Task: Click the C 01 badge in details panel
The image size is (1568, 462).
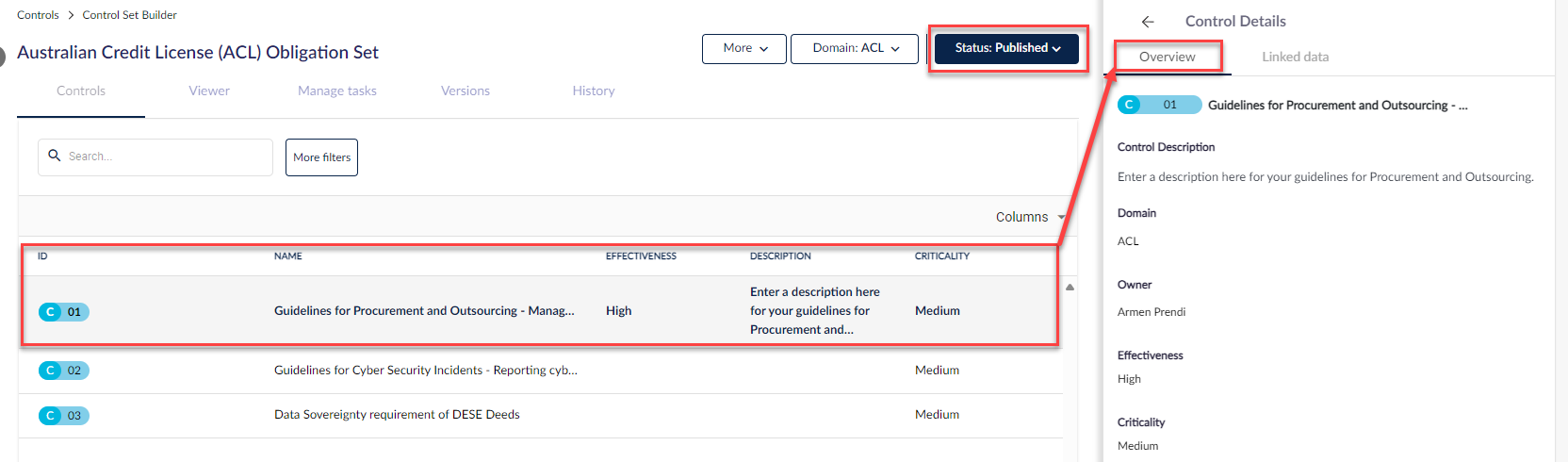Action: pos(1160,105)
